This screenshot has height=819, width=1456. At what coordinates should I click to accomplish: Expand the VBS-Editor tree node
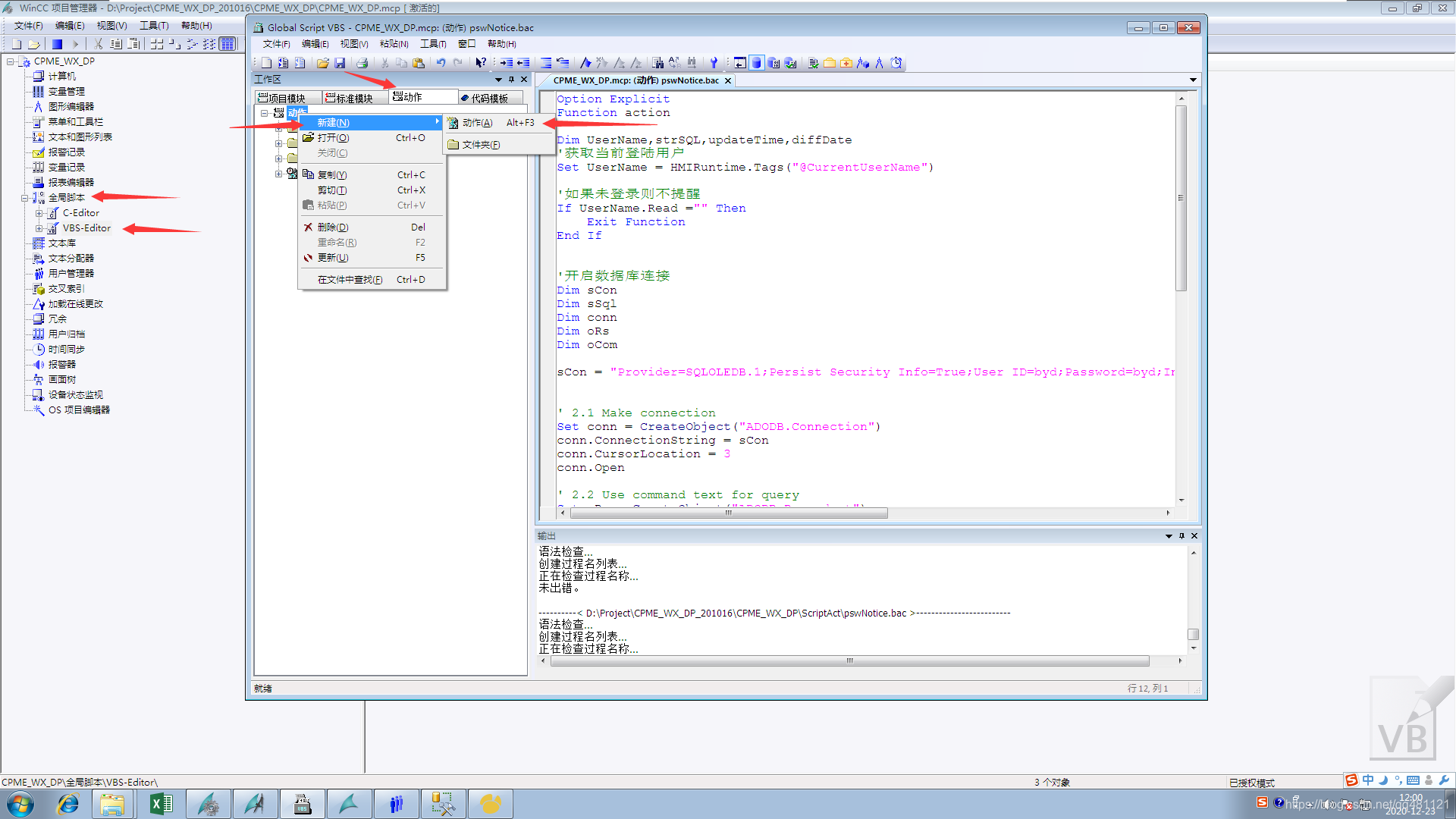point(39,228)
